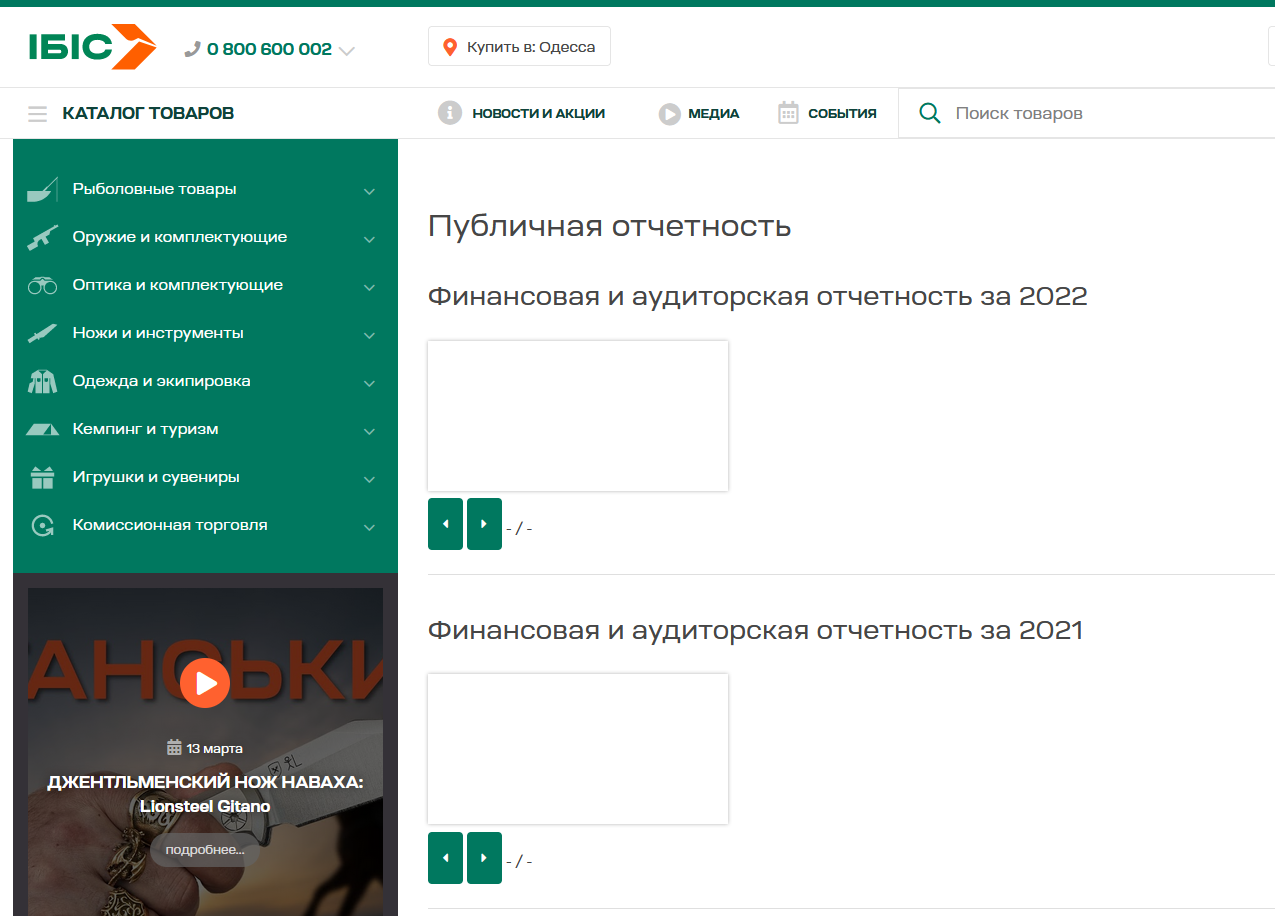Screen dimensions: 1275x916
Task: Click the tent camping icon
Action: (43, 430)
